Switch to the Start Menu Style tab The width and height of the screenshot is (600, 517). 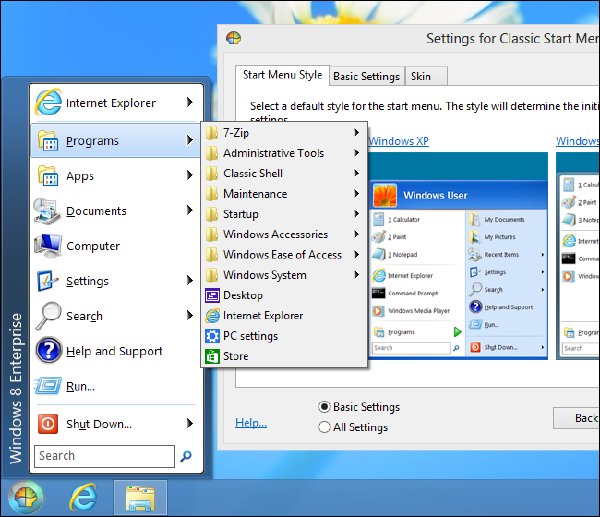point(282,75)
